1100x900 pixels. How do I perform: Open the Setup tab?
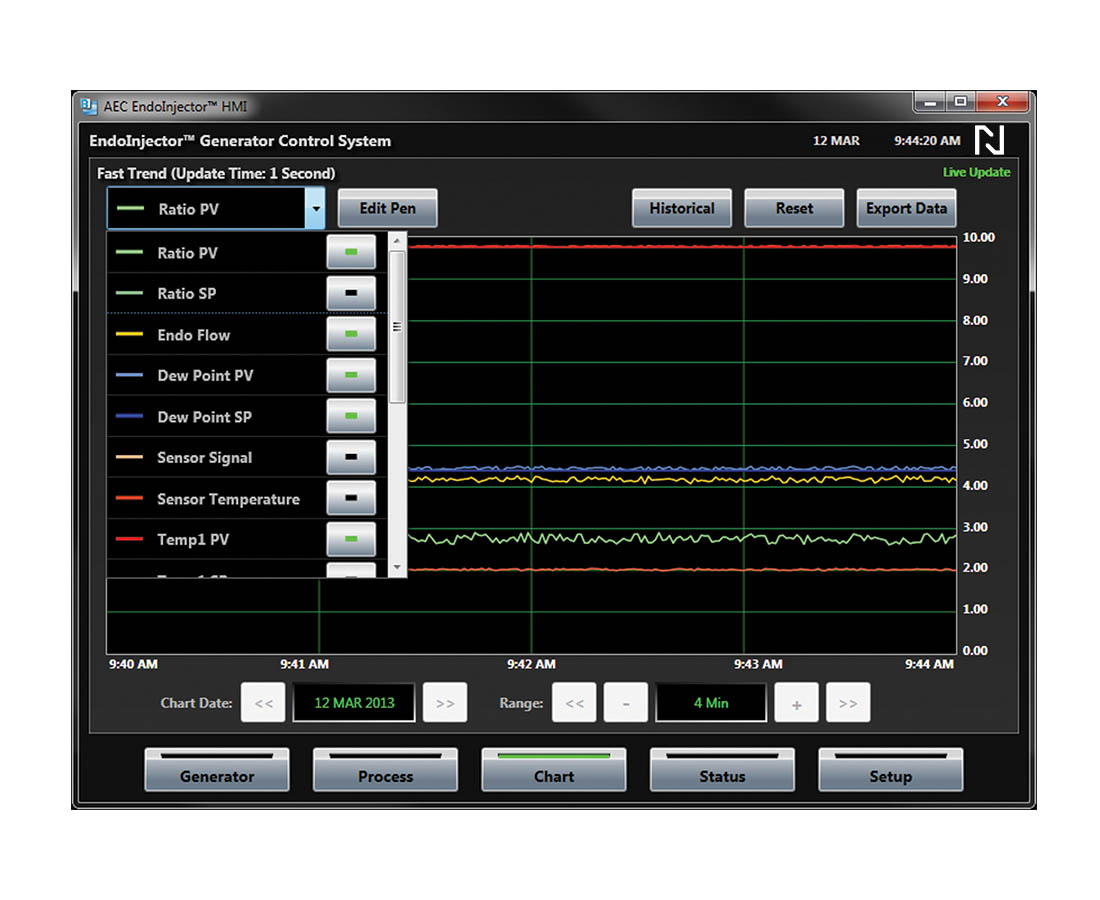coord(890,770)
